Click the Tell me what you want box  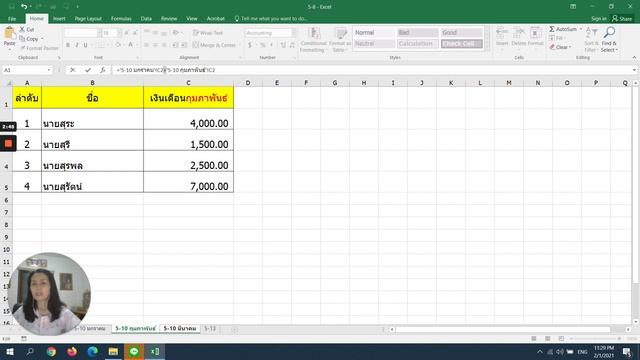(x=271, y=19)
